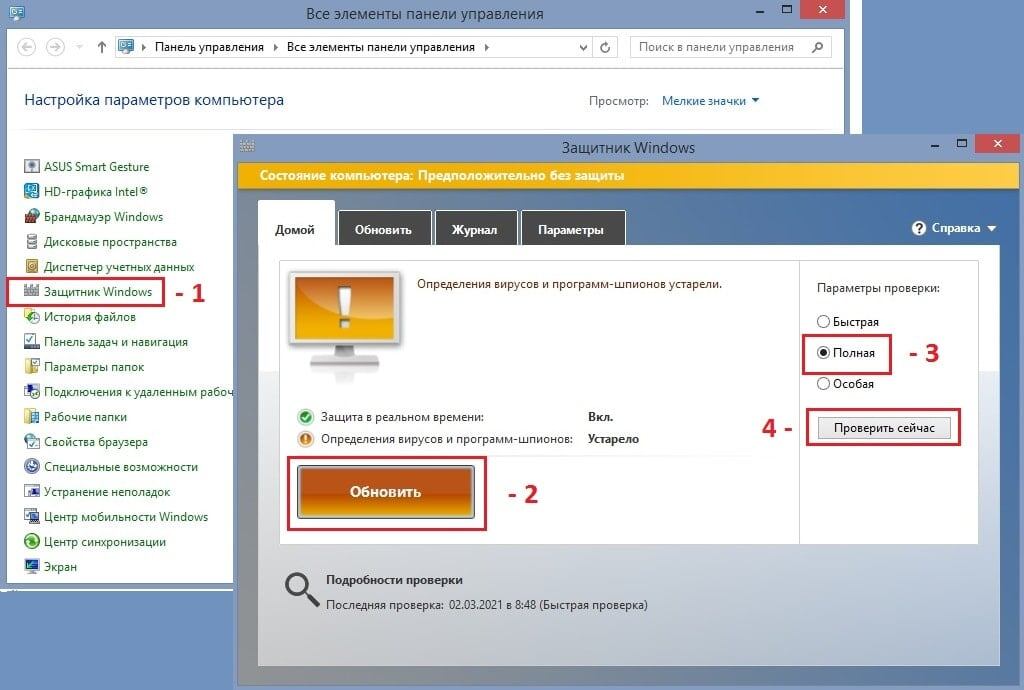Click the Экран monitor icon
Viewport: 1024px width, 690px height.
pyautogui.click(x=31, y=566)
